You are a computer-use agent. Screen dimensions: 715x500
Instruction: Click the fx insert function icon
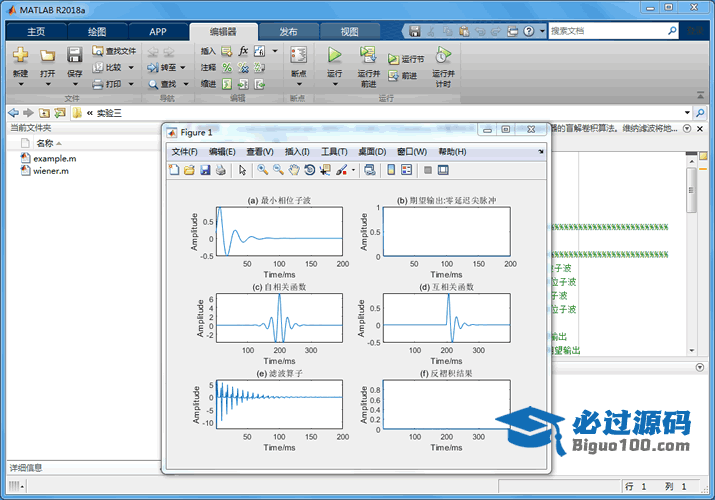[244, 51]
